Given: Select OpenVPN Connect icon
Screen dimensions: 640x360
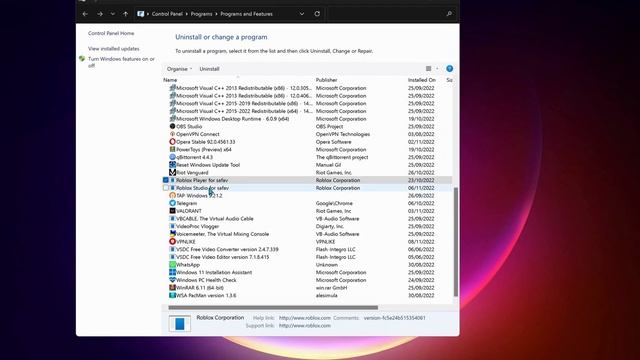Looking at the screenshot, I should 172,134.
